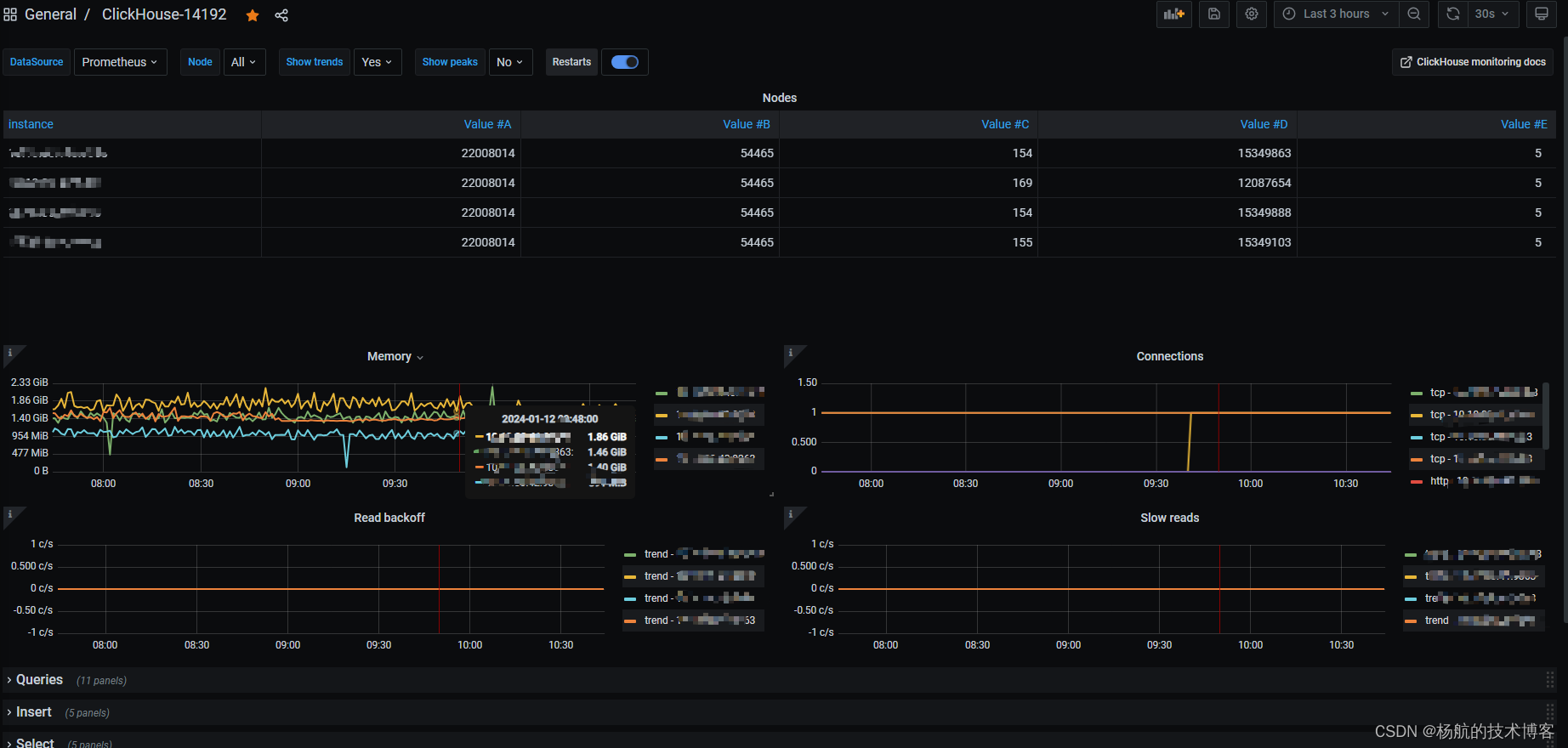The height and width of the screenshot is (748, 1568).
Task: Click value 15349103 in table
Action: click(x=1264, y=242)
